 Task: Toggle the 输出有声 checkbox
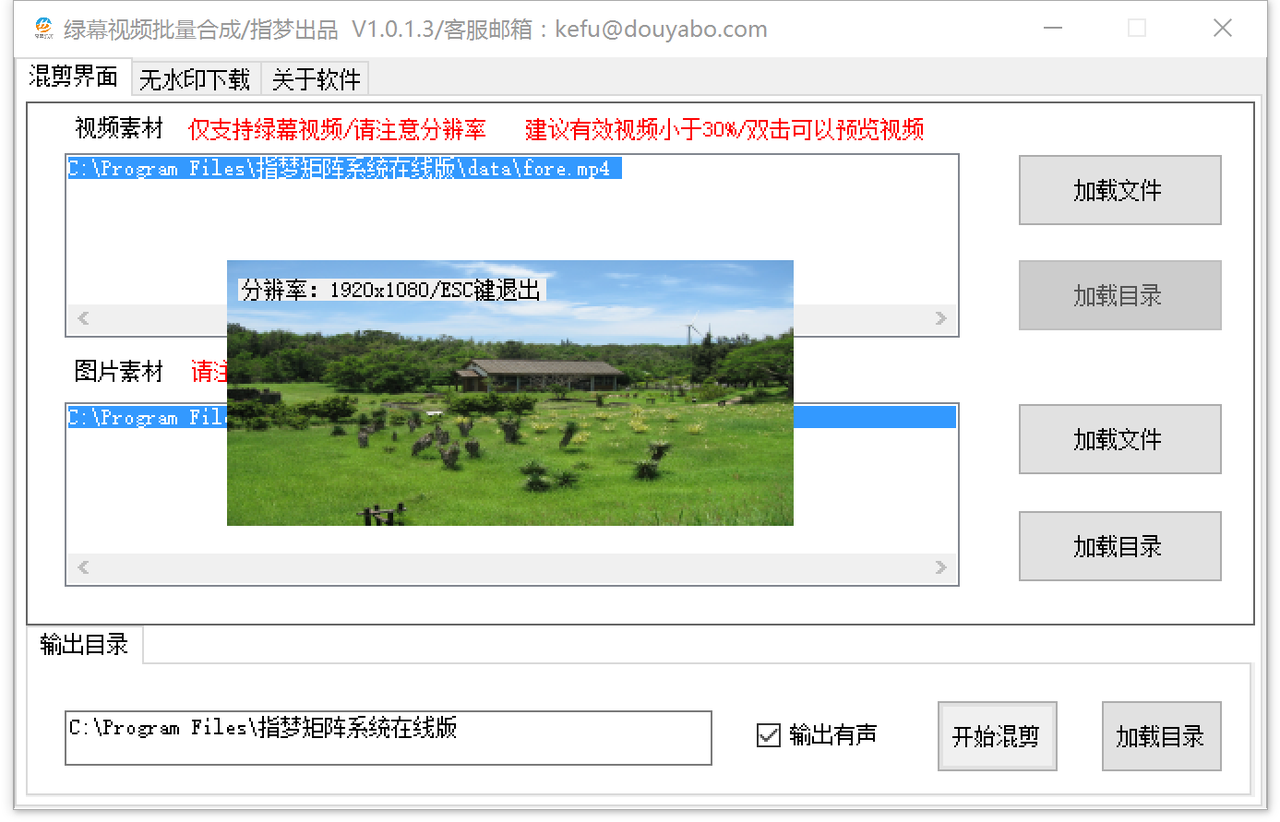click(768, 735)
